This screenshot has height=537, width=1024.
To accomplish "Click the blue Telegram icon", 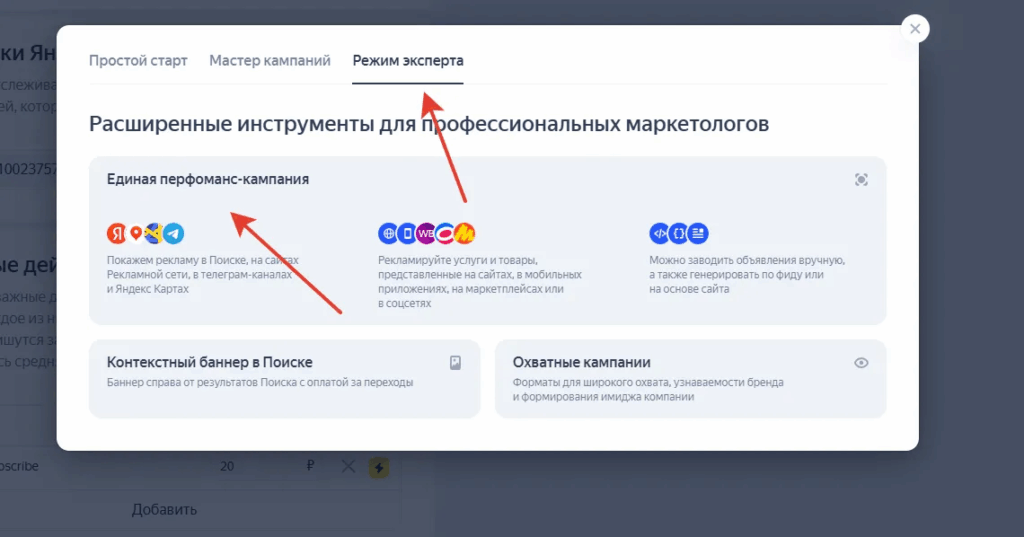I will [x=174, y=234].
